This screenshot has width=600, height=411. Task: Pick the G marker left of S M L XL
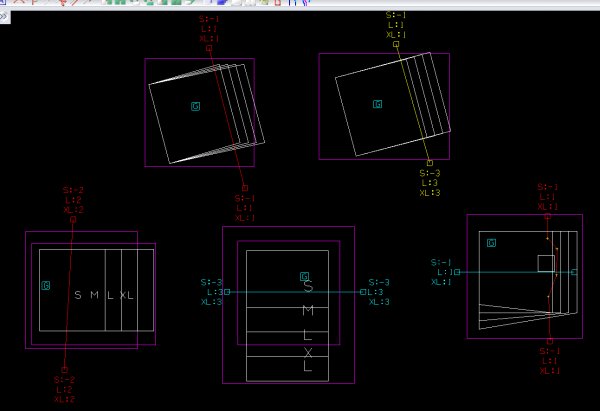point(45,286)
